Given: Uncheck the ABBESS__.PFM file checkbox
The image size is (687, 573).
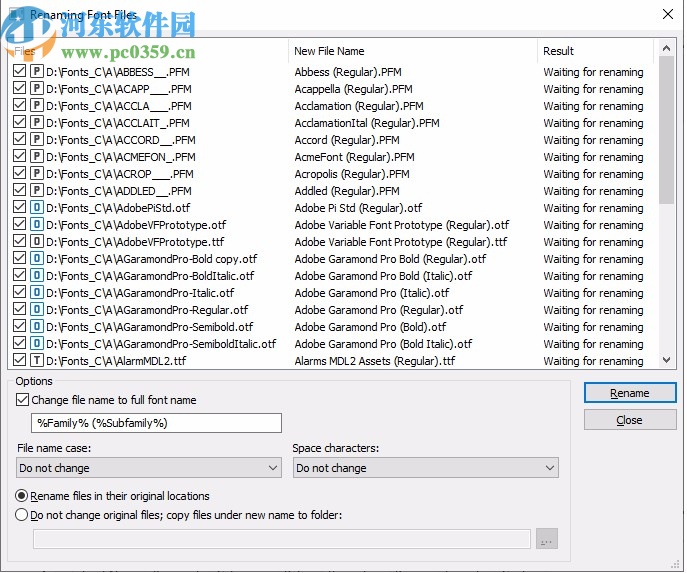Looking at the screenshot, I should [19, 71].
